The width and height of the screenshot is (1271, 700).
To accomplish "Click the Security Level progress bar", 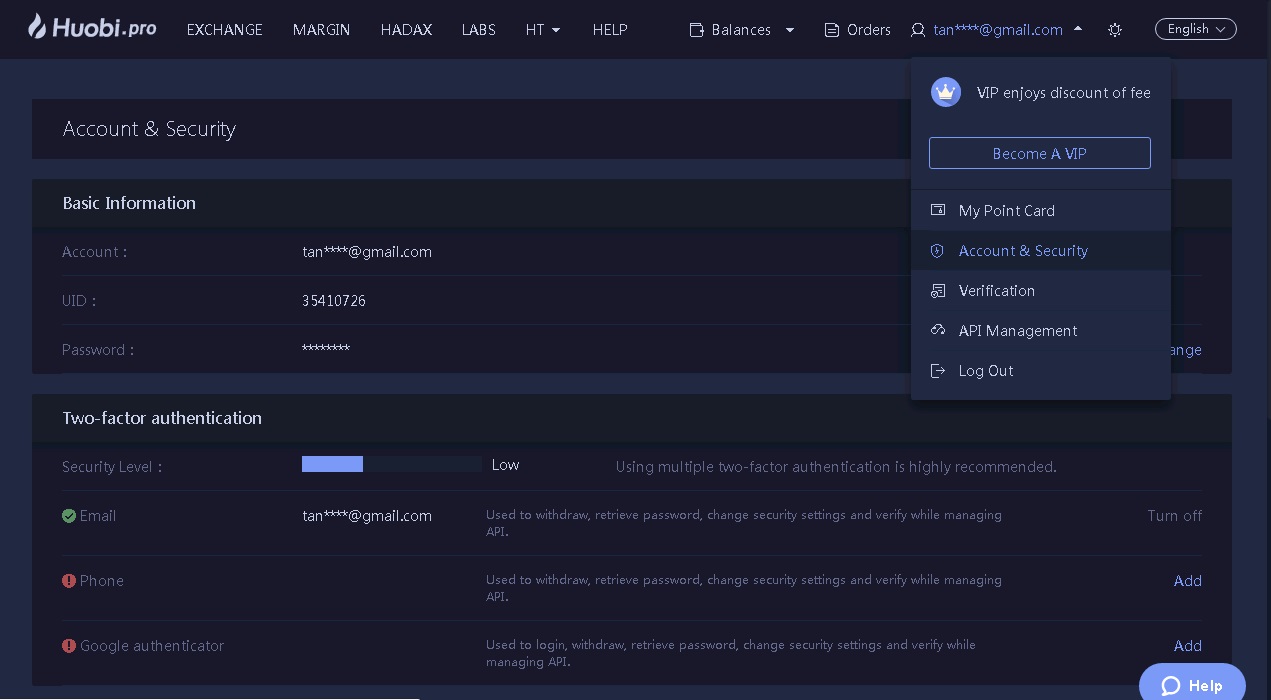I will pos(391,464).
